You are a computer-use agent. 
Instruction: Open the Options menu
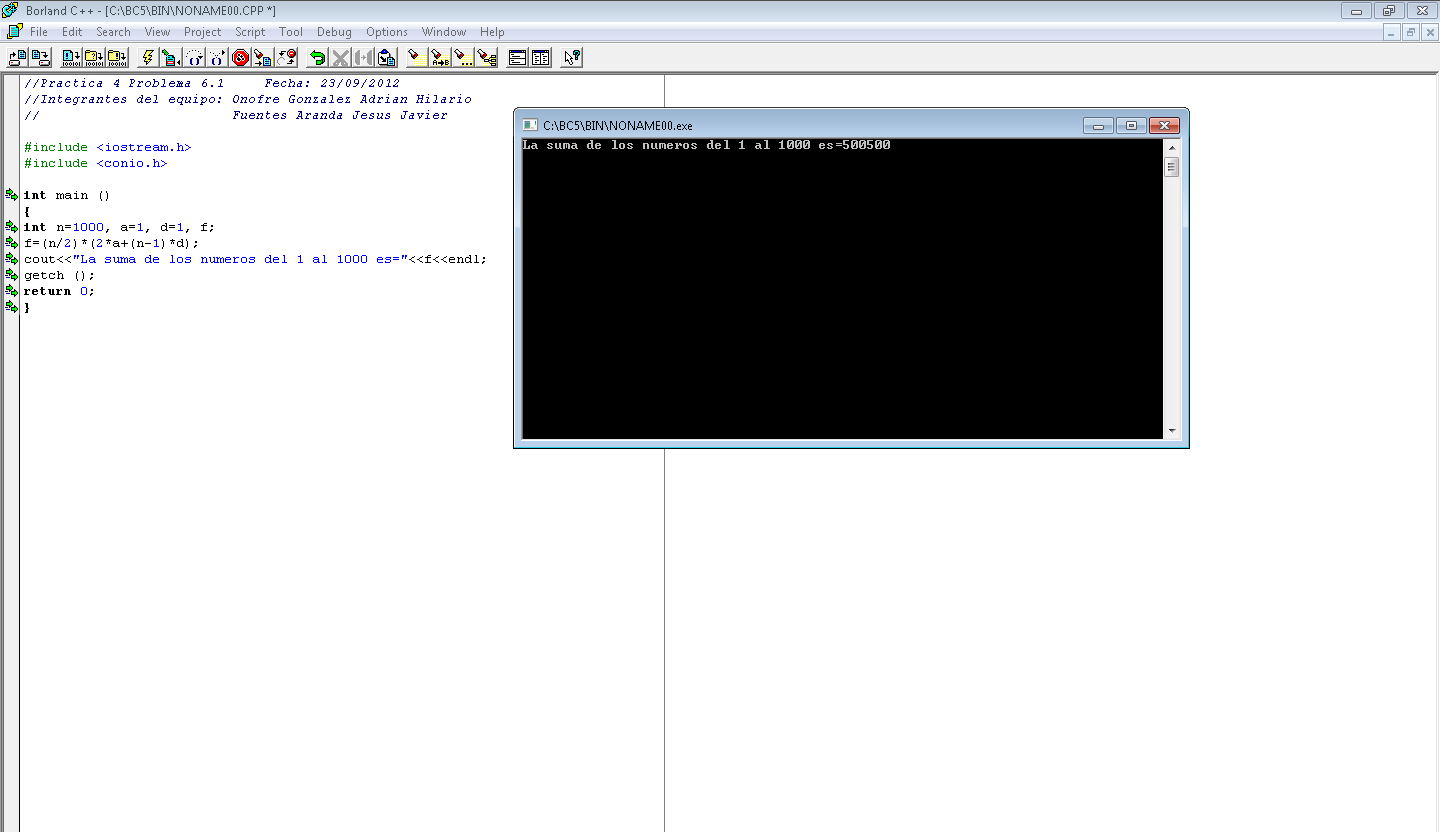pos(387,31)
